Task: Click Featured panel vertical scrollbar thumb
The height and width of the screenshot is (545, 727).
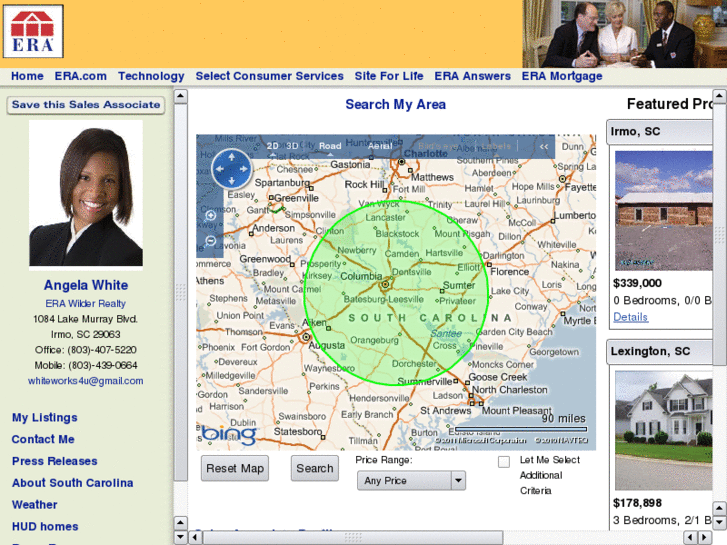Action: [x=719, y=234]
